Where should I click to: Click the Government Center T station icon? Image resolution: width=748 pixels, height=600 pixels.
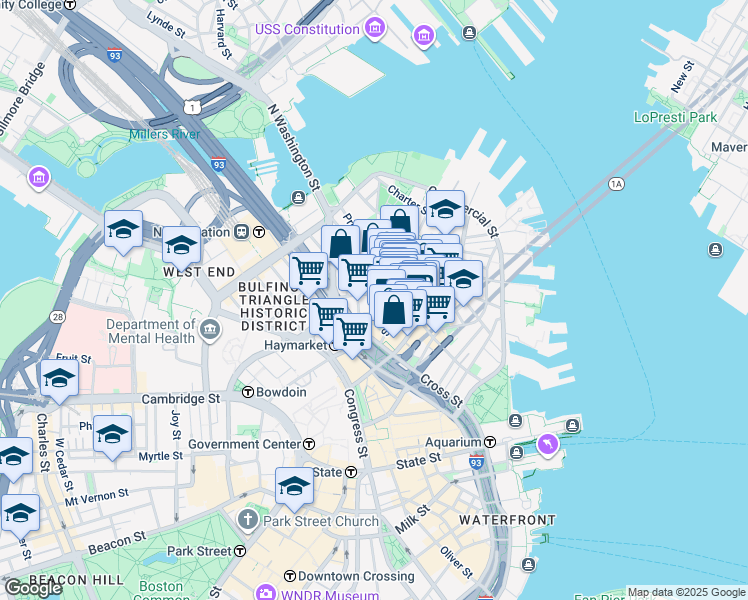pyautogui.click(x=309, y=444)
